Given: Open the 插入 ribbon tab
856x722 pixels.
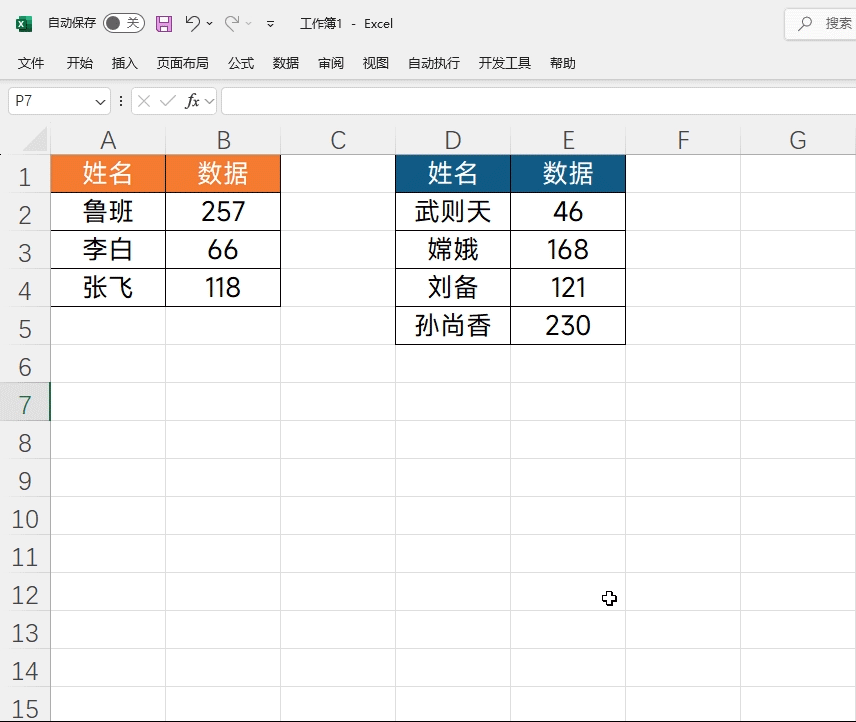Looking at the screenshot, I should point(124,63).
